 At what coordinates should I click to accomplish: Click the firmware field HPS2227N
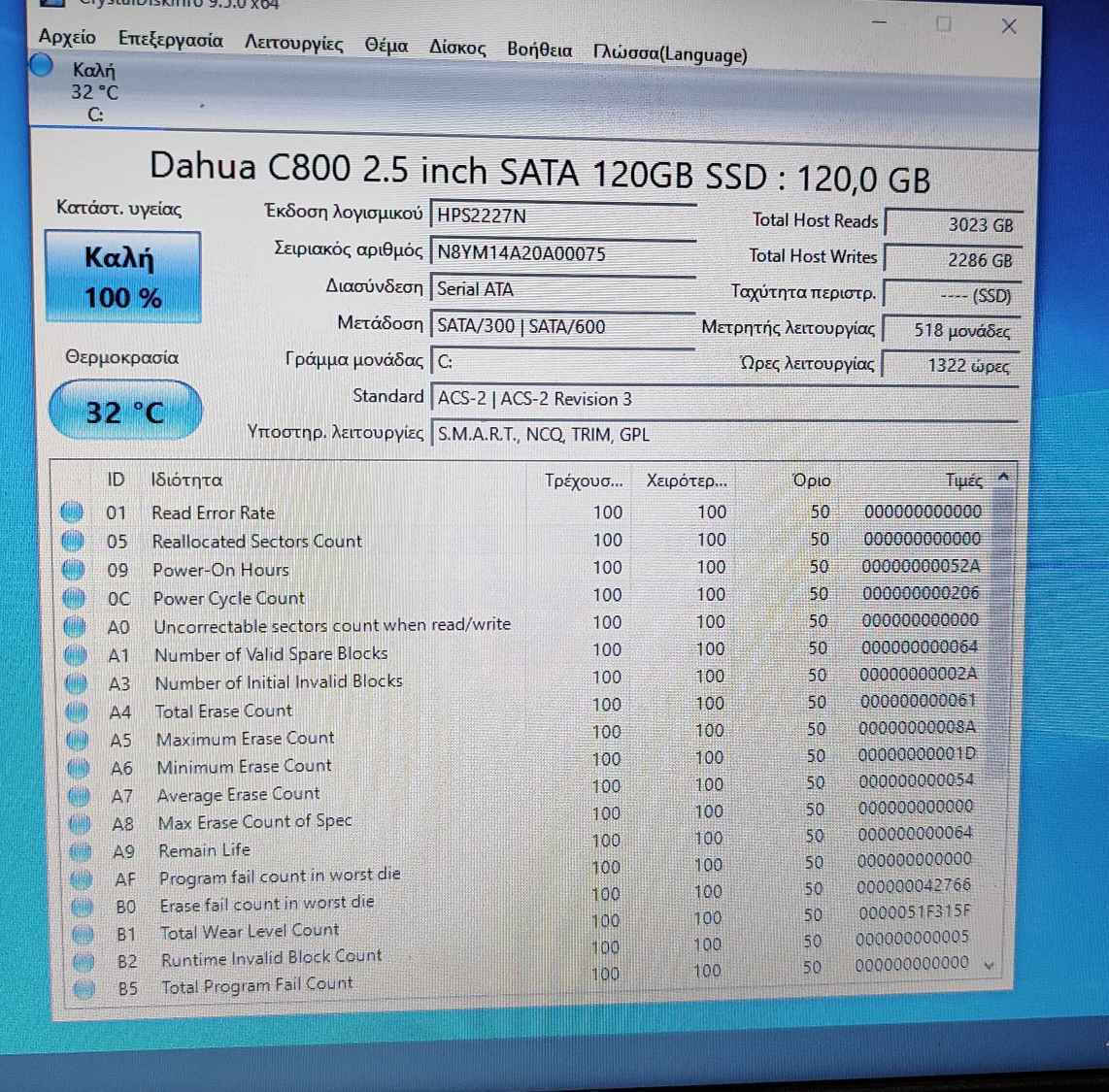click(563, 215)
